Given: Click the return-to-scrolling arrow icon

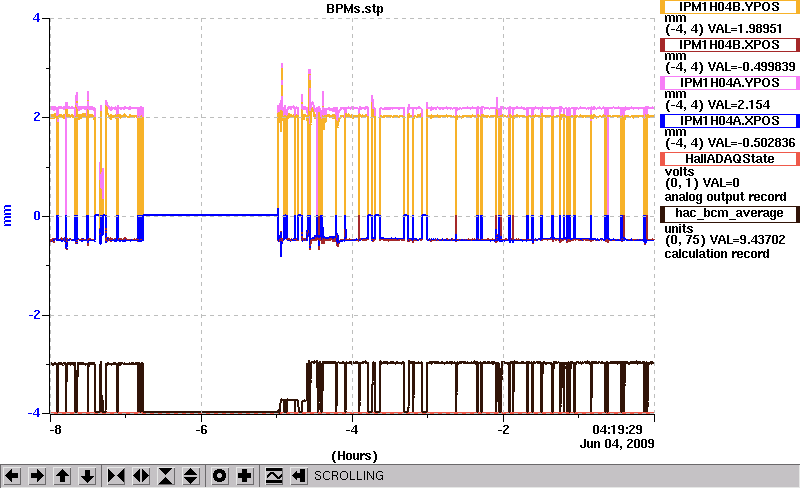Looking at the screenshot, I should tap(298, 476).
